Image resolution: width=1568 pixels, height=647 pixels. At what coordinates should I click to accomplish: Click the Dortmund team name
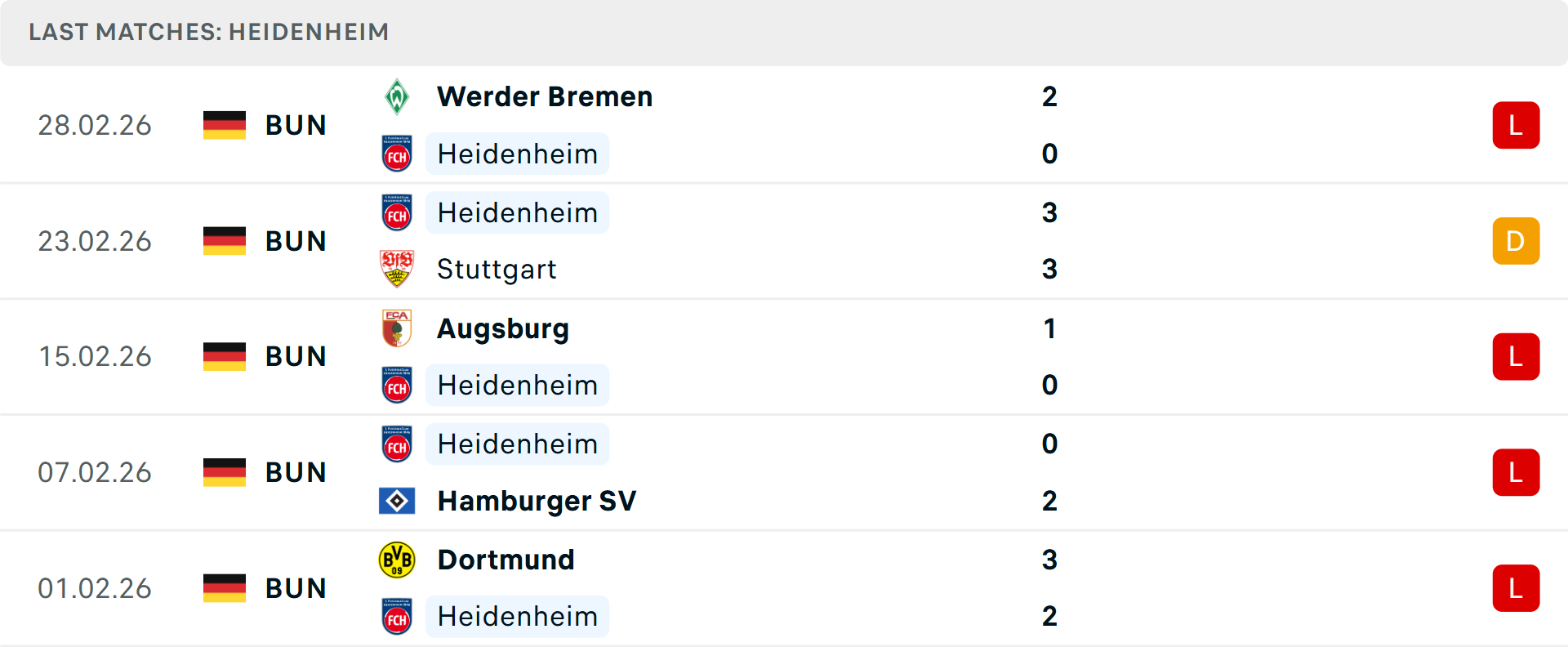tap(506, 560)
